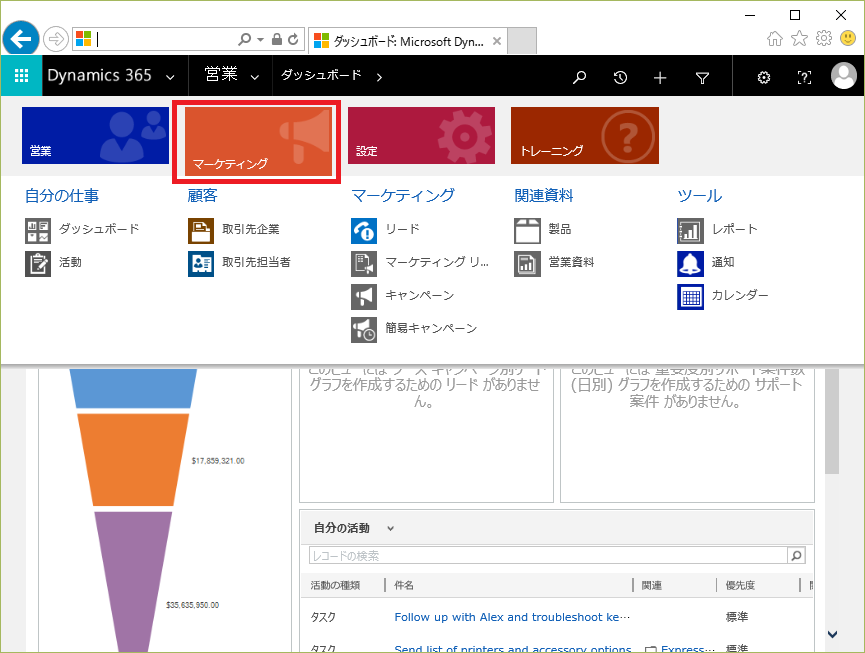Viewport: 865px width, 653px height.
Task: Open the カレンダー icon
Action: [691, 297]
